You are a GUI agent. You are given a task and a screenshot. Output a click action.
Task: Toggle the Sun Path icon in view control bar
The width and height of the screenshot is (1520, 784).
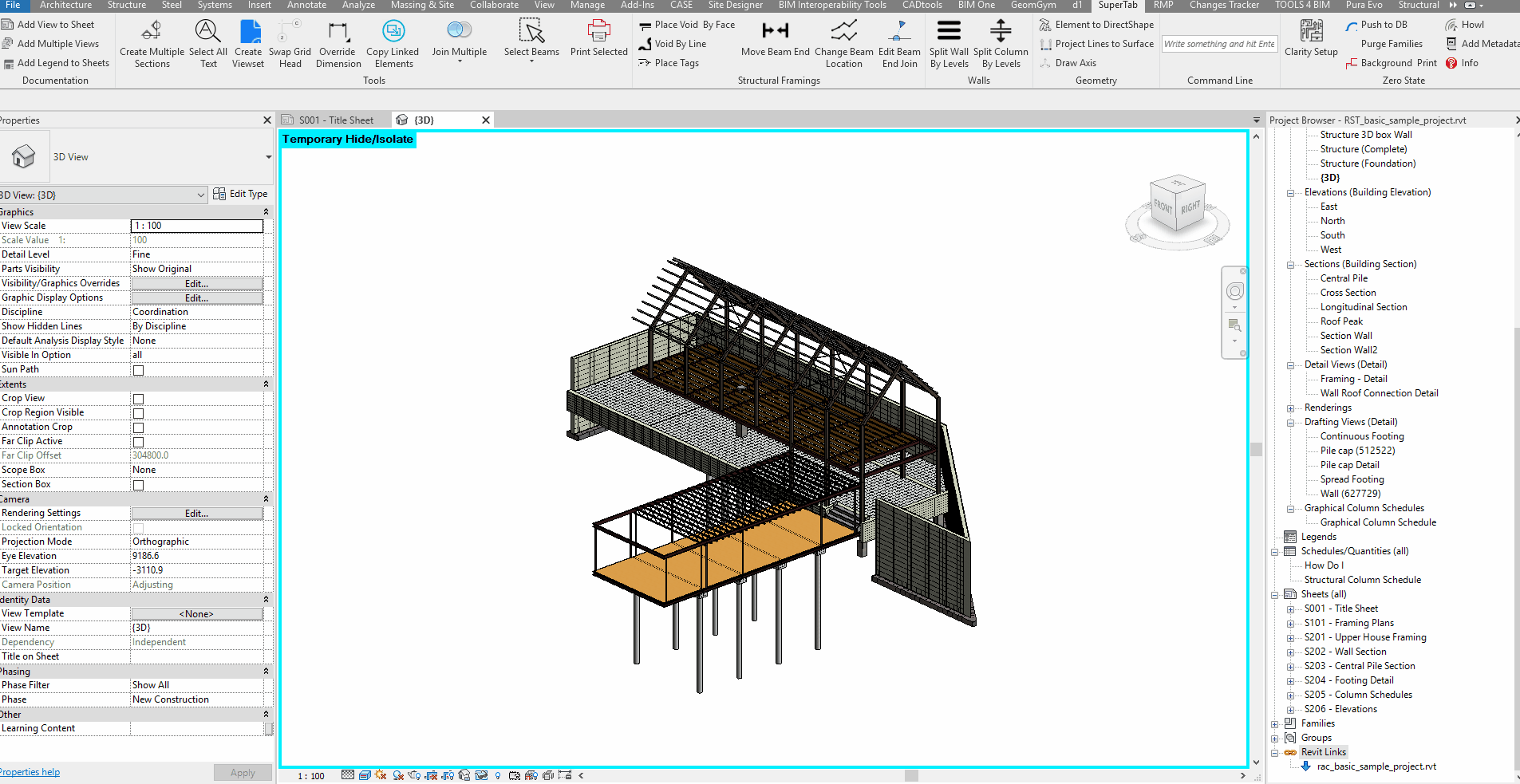click(381, 775)
